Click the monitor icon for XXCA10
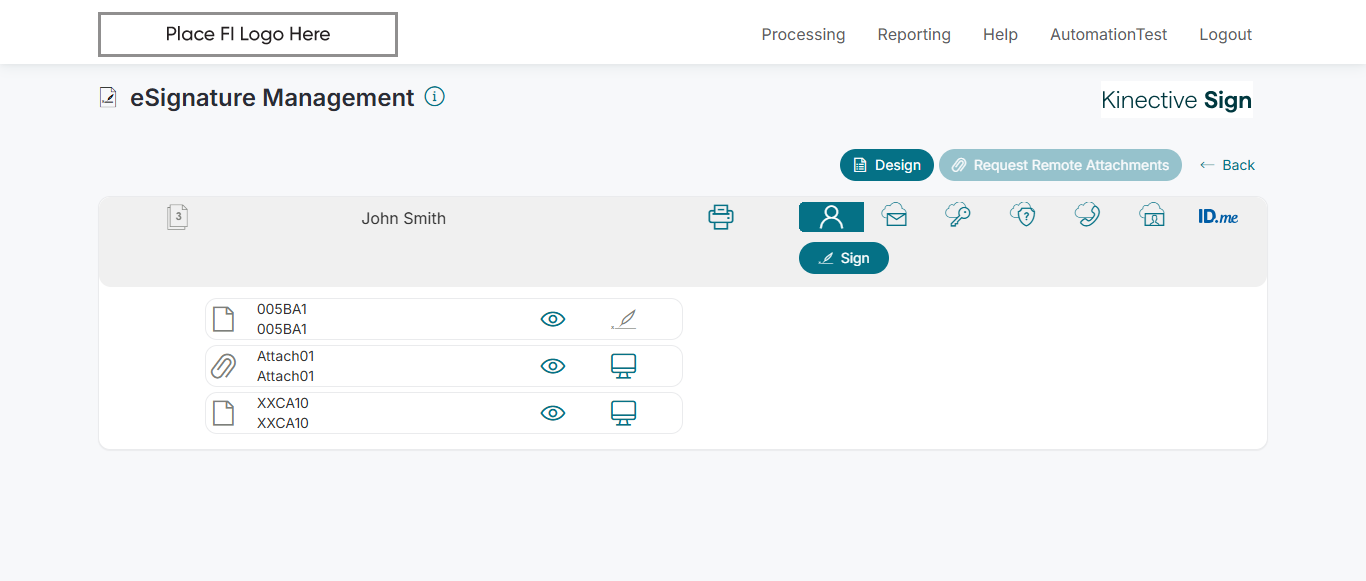This screenshot has width=1366, height=581. (623, 413)
